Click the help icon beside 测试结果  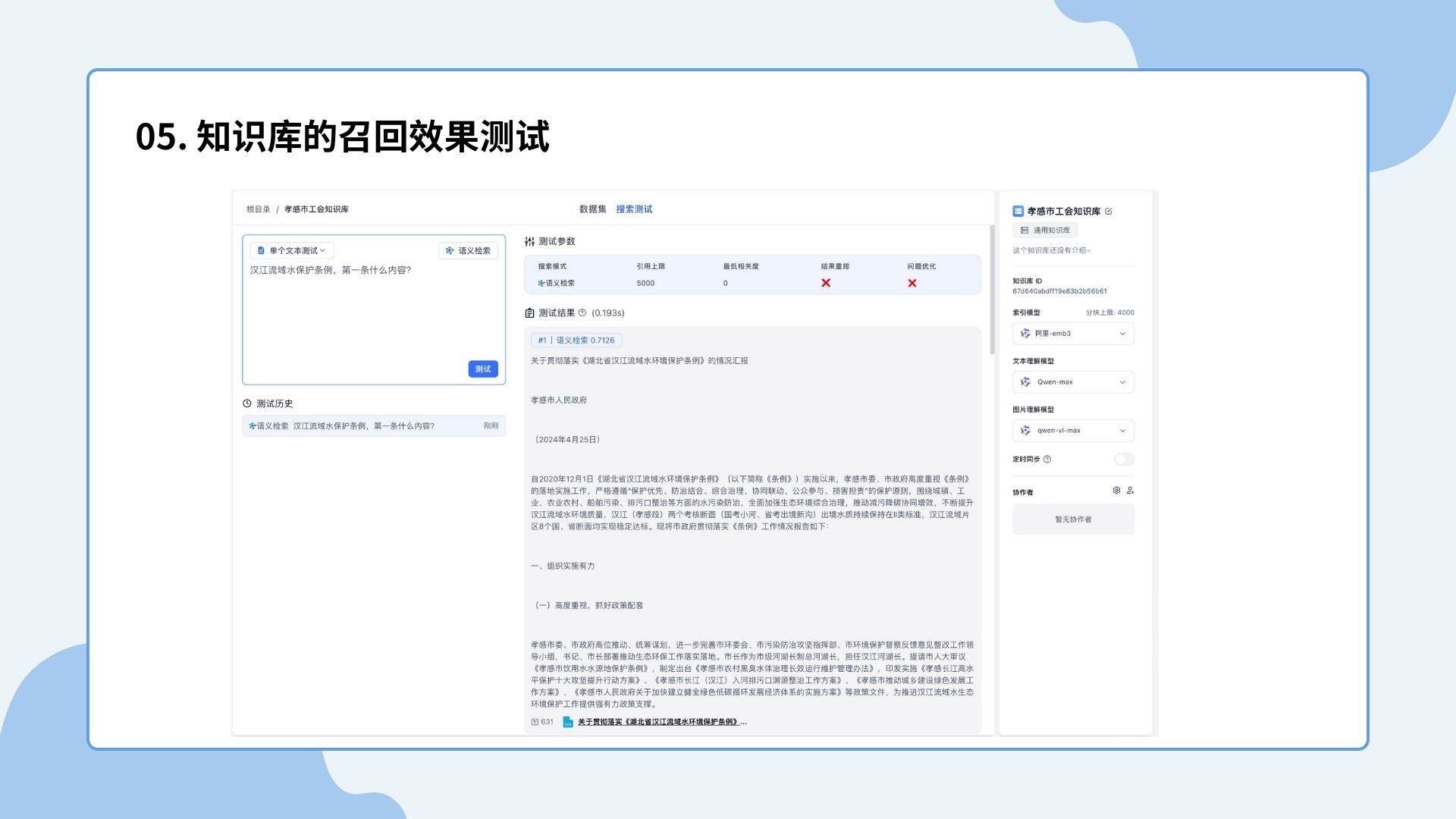[582, 313]
